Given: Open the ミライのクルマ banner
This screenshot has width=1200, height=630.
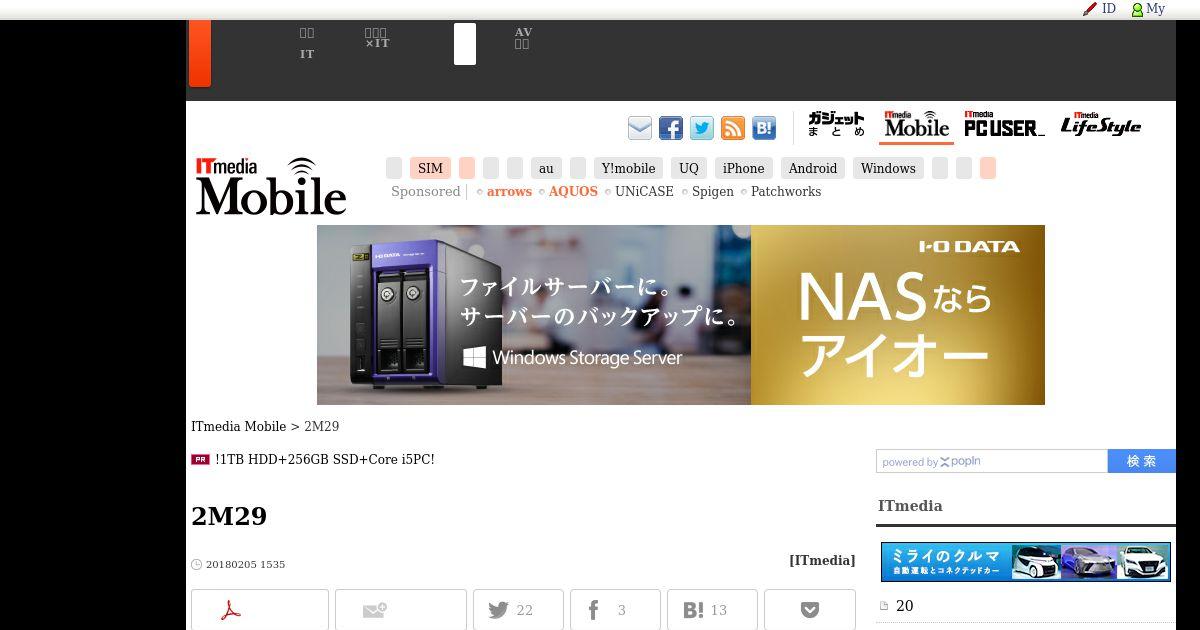Looking at the screenshot, I should tap(1026, 562).
